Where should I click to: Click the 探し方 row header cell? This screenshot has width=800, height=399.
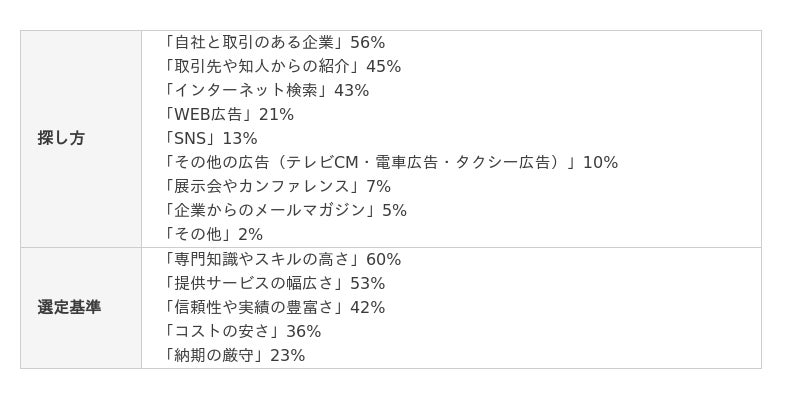(x=81, y=139)
